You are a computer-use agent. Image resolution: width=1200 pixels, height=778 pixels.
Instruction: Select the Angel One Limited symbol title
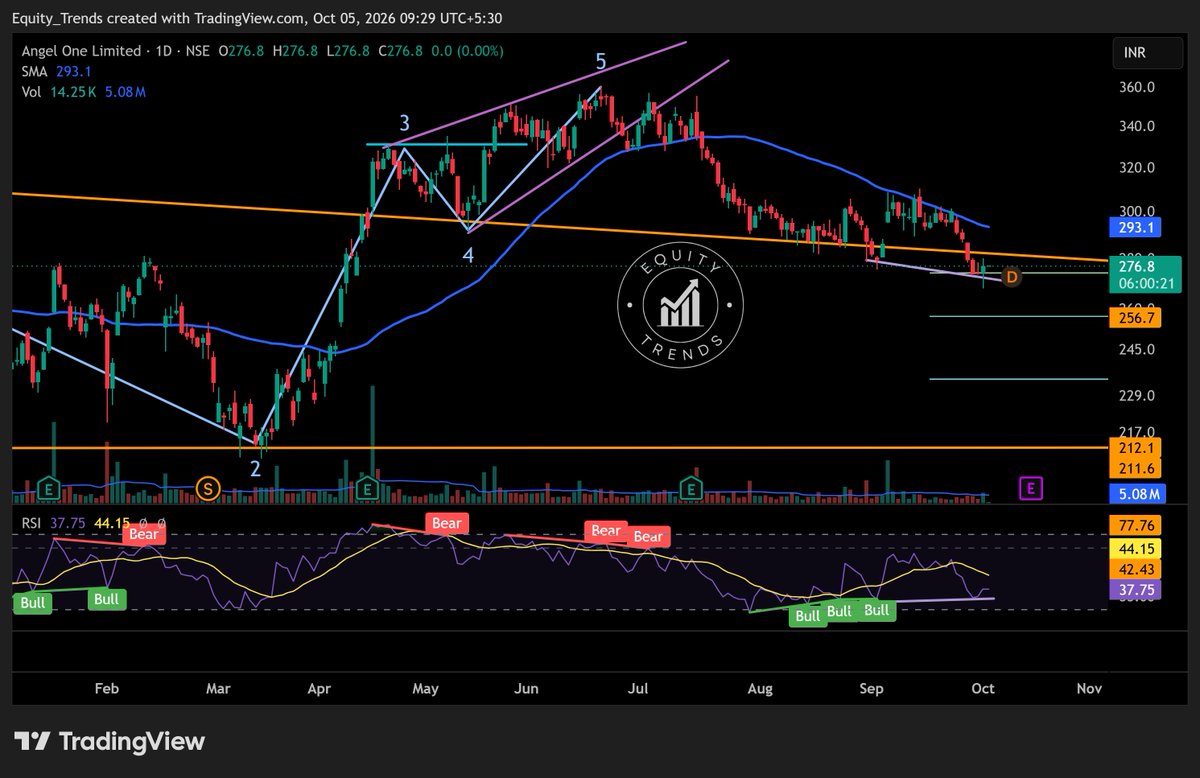point(79,50)
